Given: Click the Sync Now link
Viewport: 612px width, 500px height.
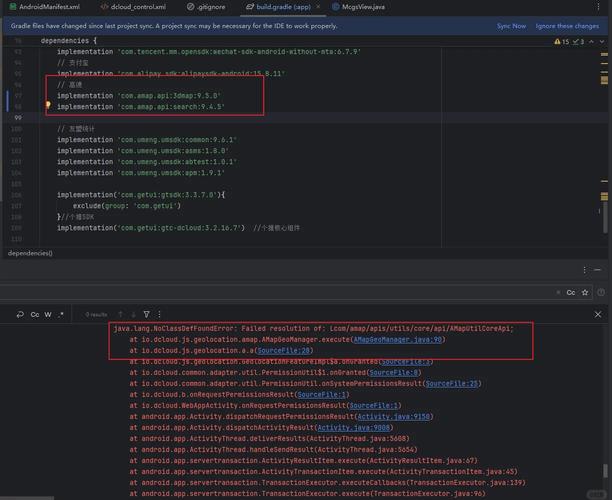Looking at the screenshot, I should click(x=511, y=26).
